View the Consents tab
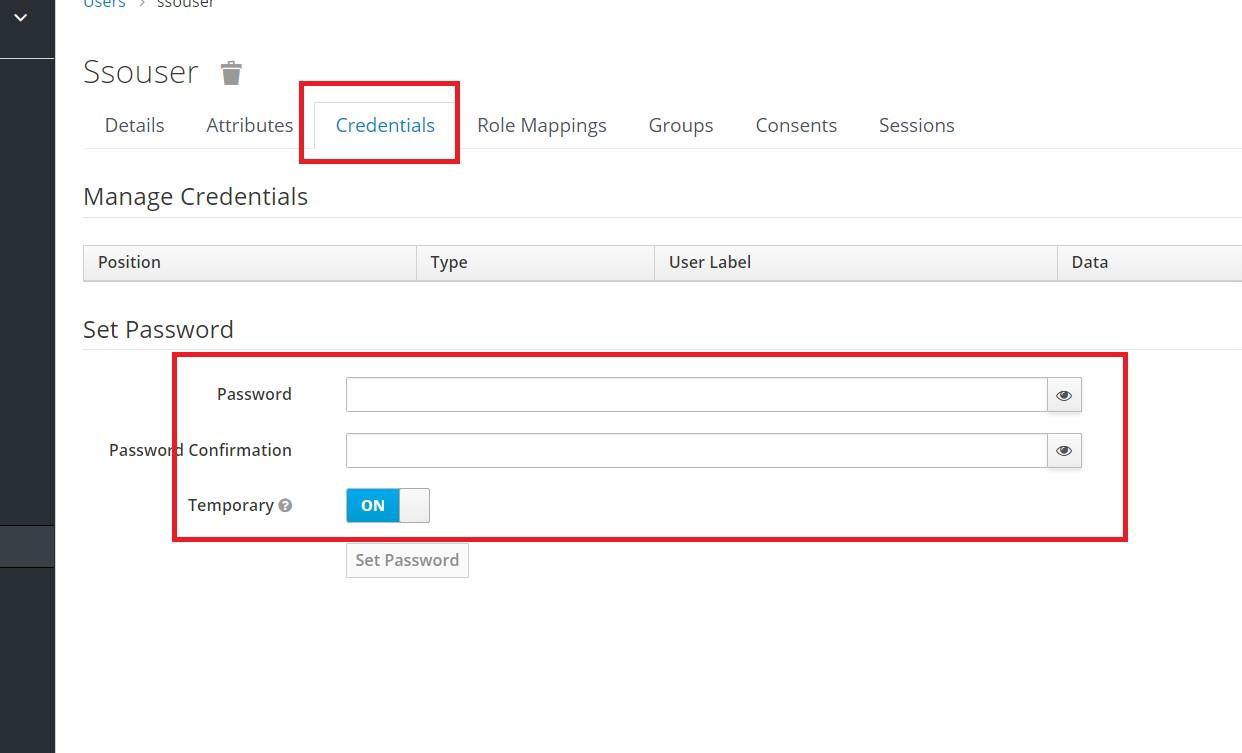 pos(795,125)
